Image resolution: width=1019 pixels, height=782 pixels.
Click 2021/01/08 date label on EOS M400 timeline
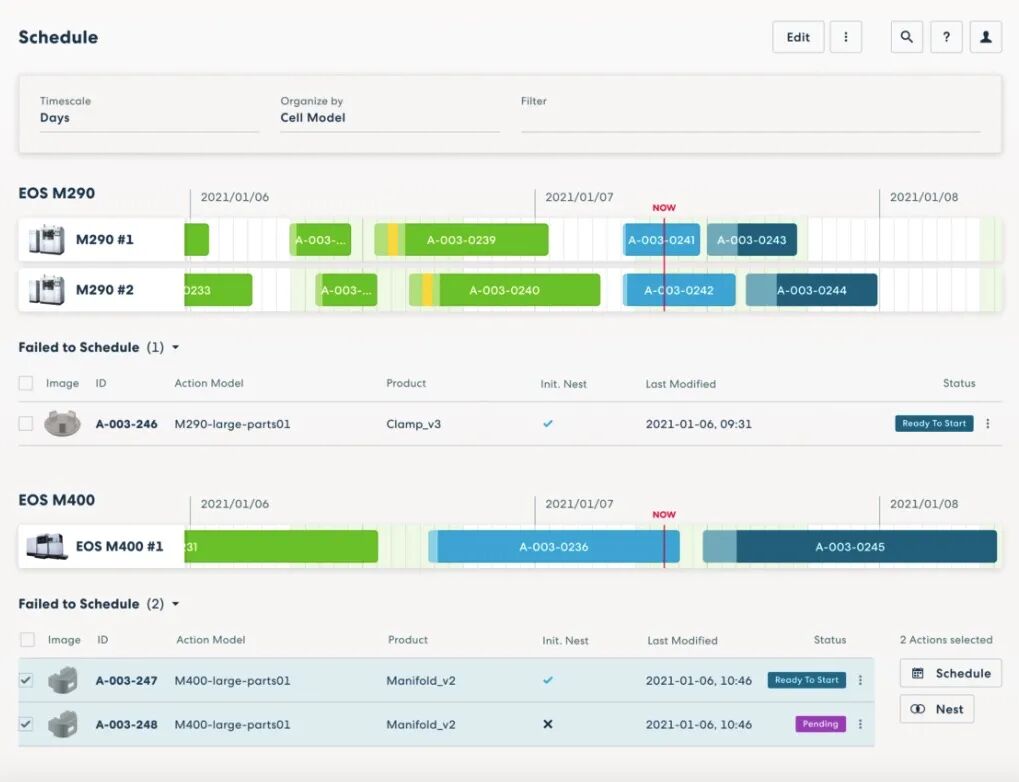click(x=923, y=504)
